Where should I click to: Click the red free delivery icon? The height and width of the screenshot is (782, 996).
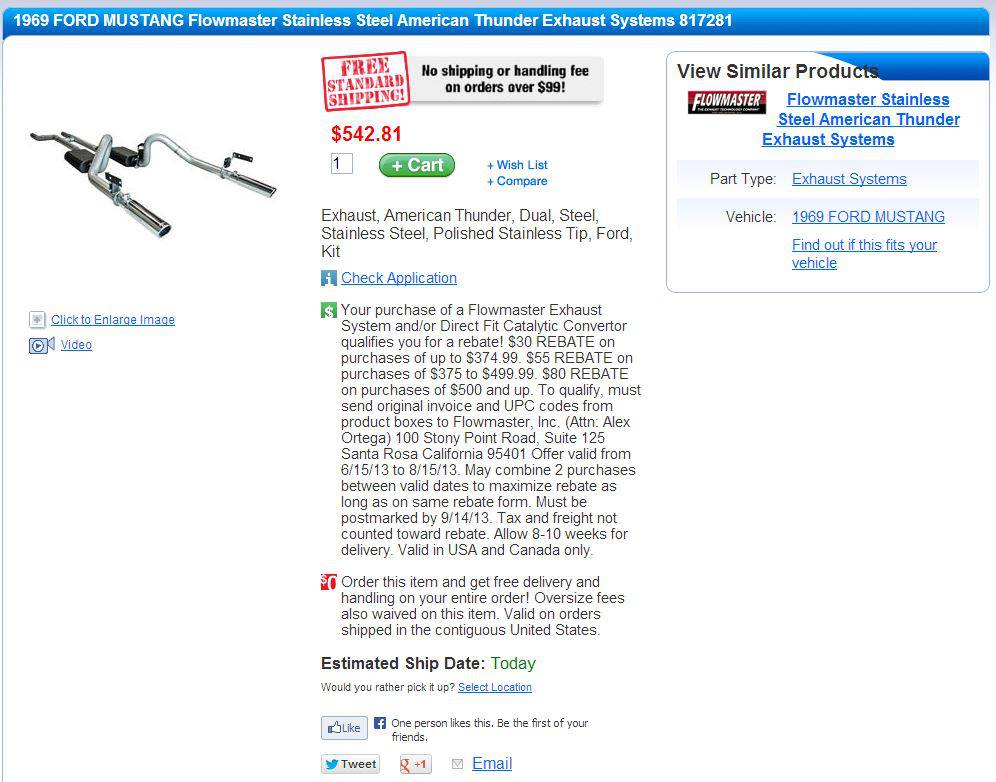(x=329, y=582)
